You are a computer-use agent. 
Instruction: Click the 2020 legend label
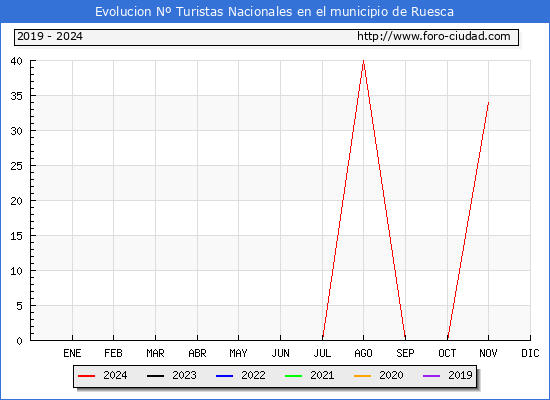pos(391,375)
